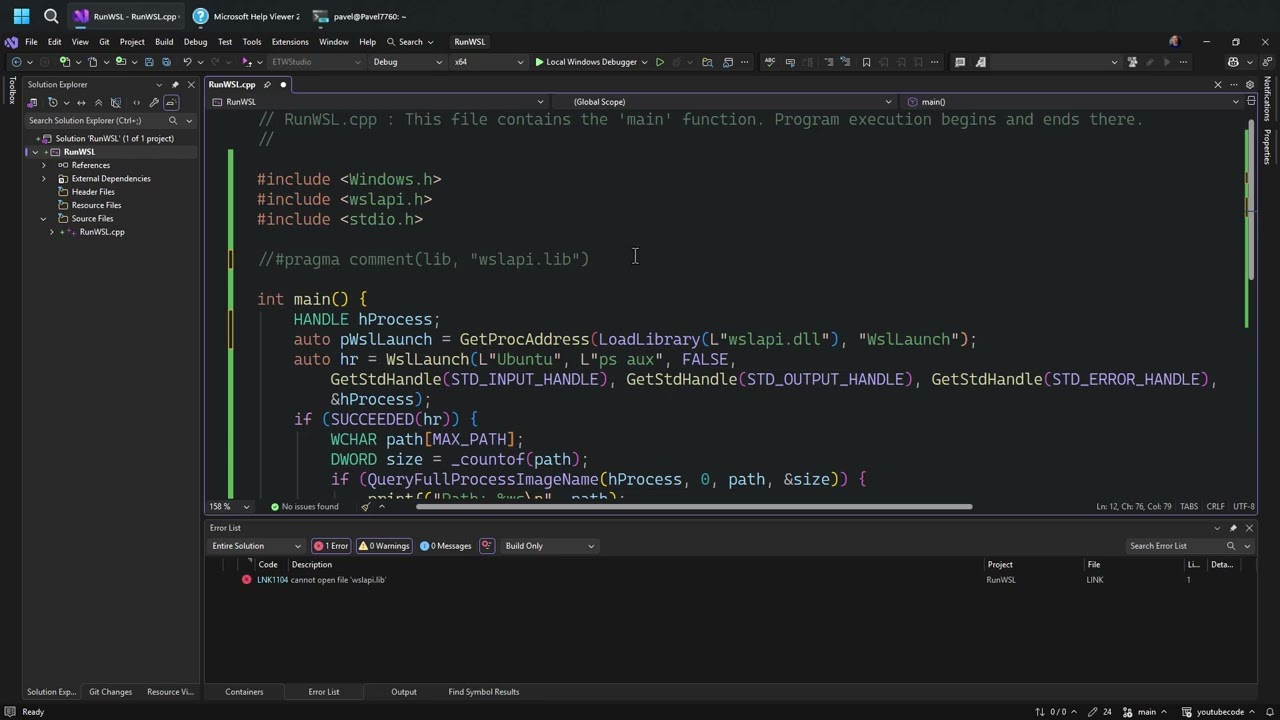The height and width of the screenshot is (720, 1280).
Task: Toggle the Preview Selected Items icon
Action: pyautogui.click(x=116, y=102)
